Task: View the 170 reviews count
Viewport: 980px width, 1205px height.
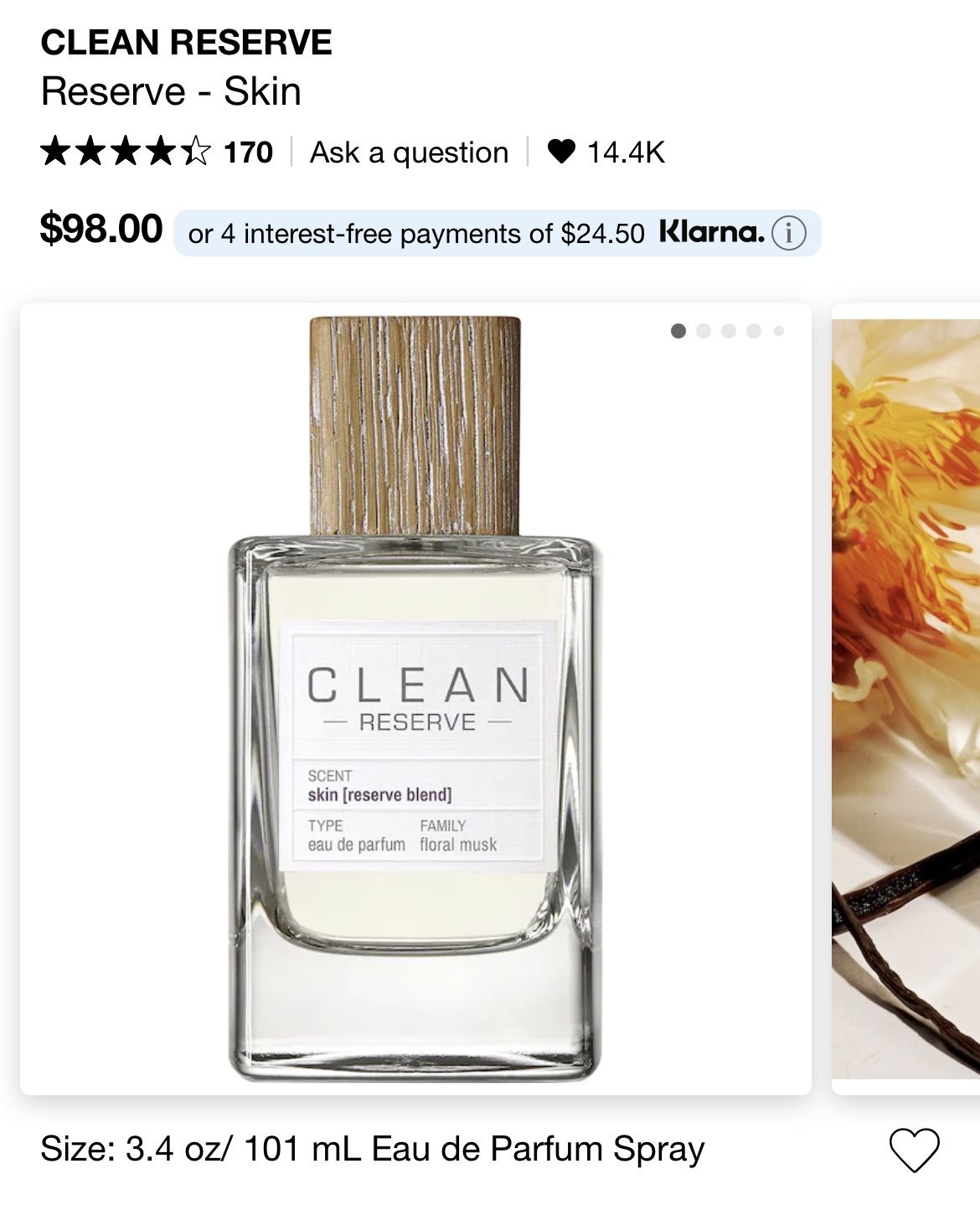Action: coord(248,153)
